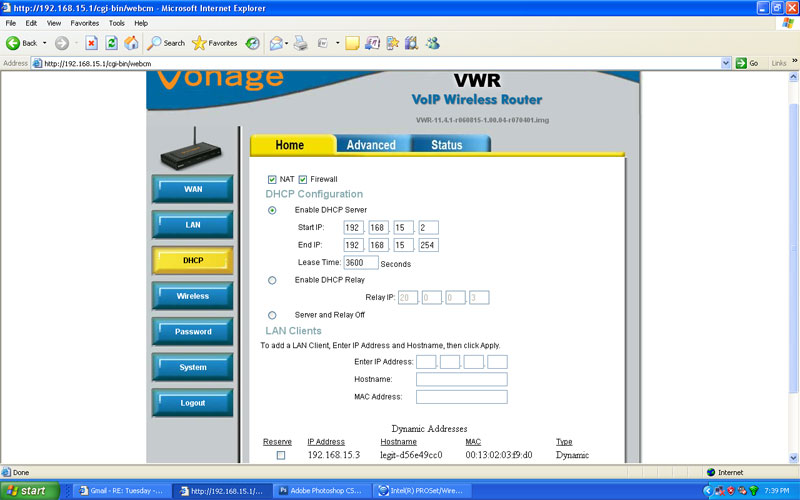Click the Messenger people icon in toolbar

(x=433, y=43)
